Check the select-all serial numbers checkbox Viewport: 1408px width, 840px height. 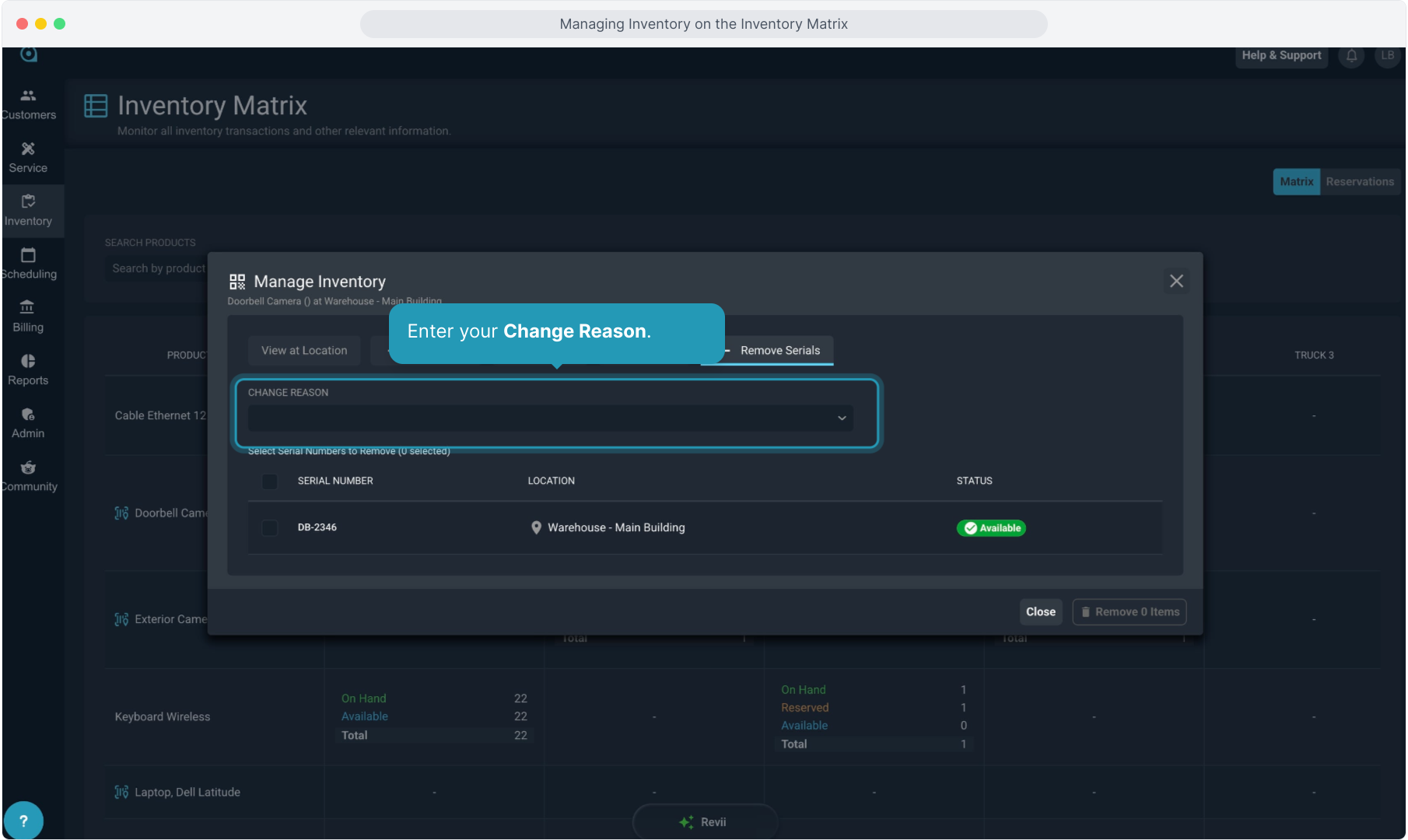pyautogui.click(x=270, y=481)
